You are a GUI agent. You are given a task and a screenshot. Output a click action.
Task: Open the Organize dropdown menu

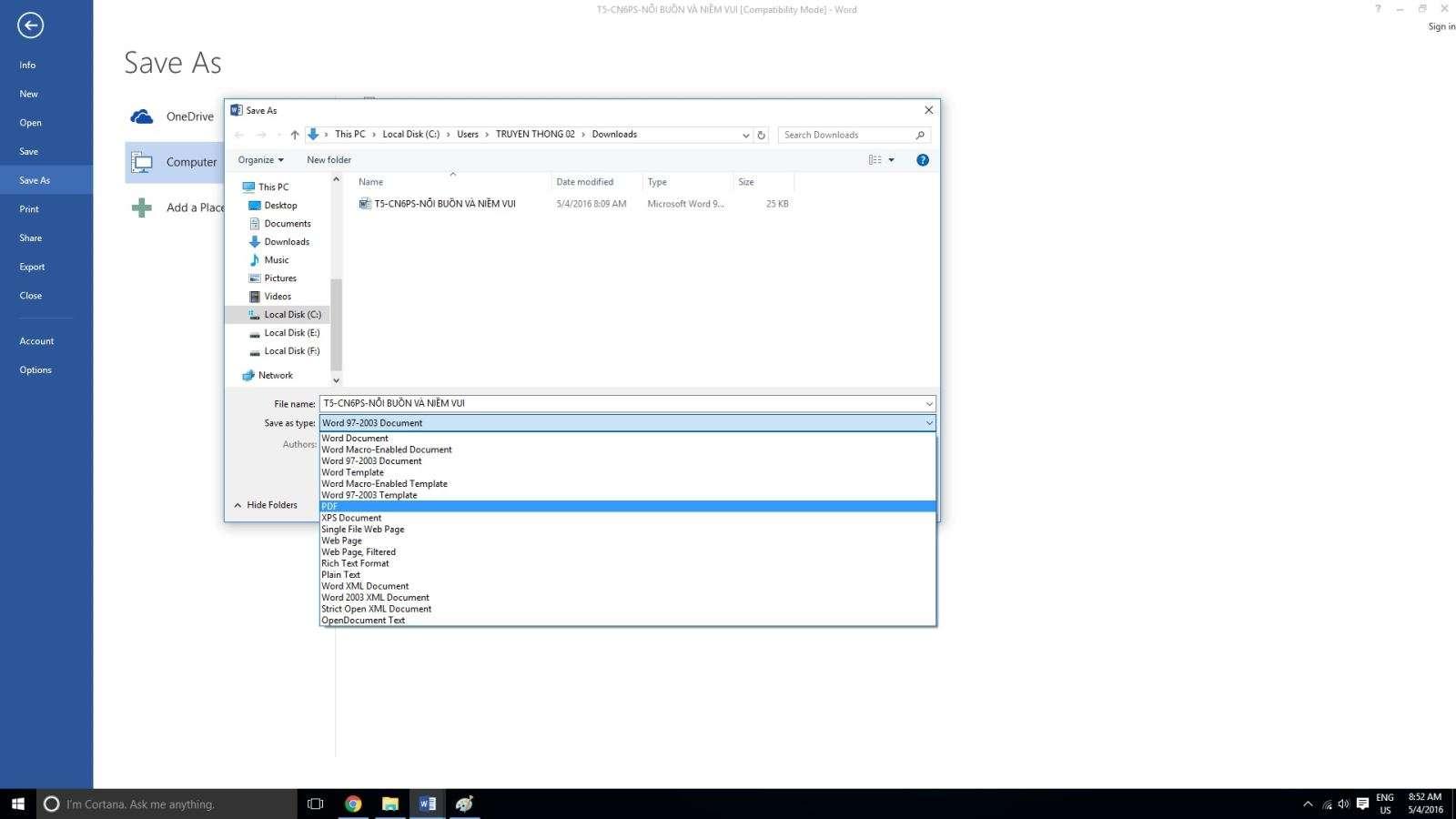click(x=260, y=160)
